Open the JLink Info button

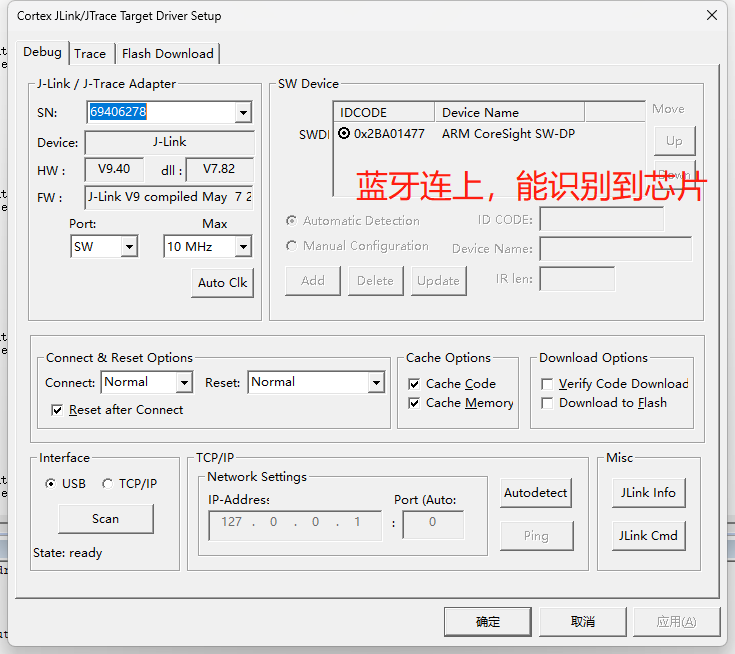pos(648,493)
